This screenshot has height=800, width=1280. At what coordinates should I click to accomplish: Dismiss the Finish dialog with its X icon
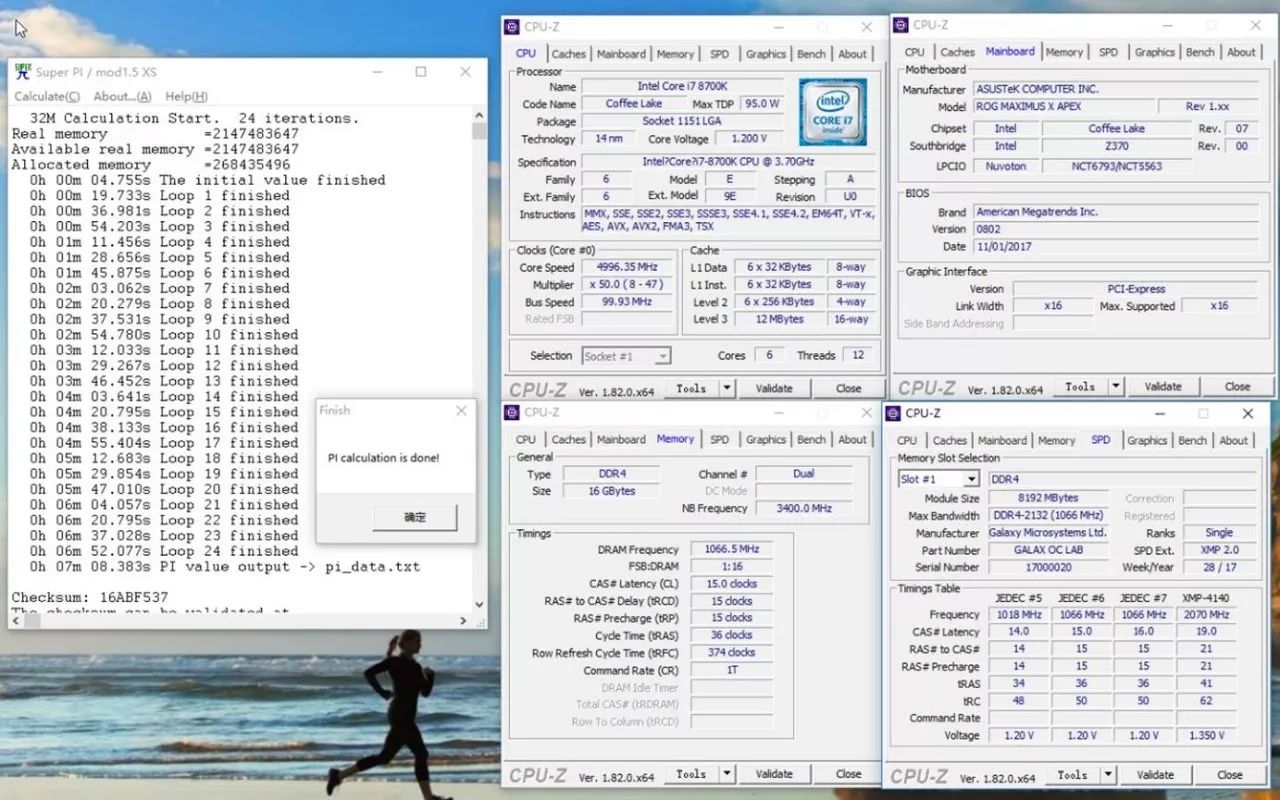[461, 410]
